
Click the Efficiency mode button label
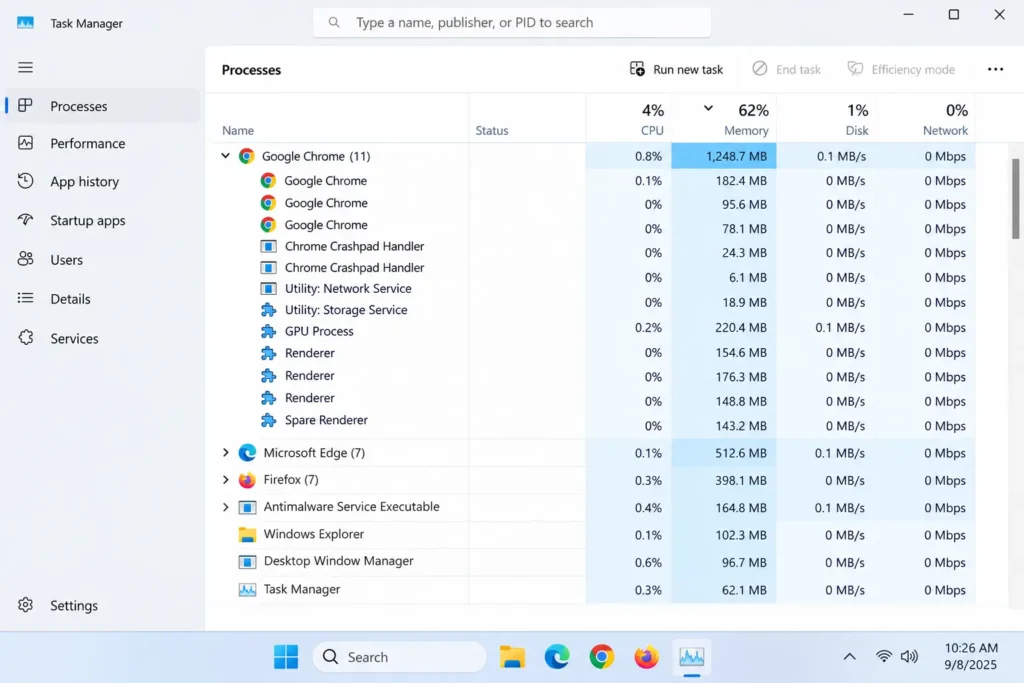click(913, 69)
